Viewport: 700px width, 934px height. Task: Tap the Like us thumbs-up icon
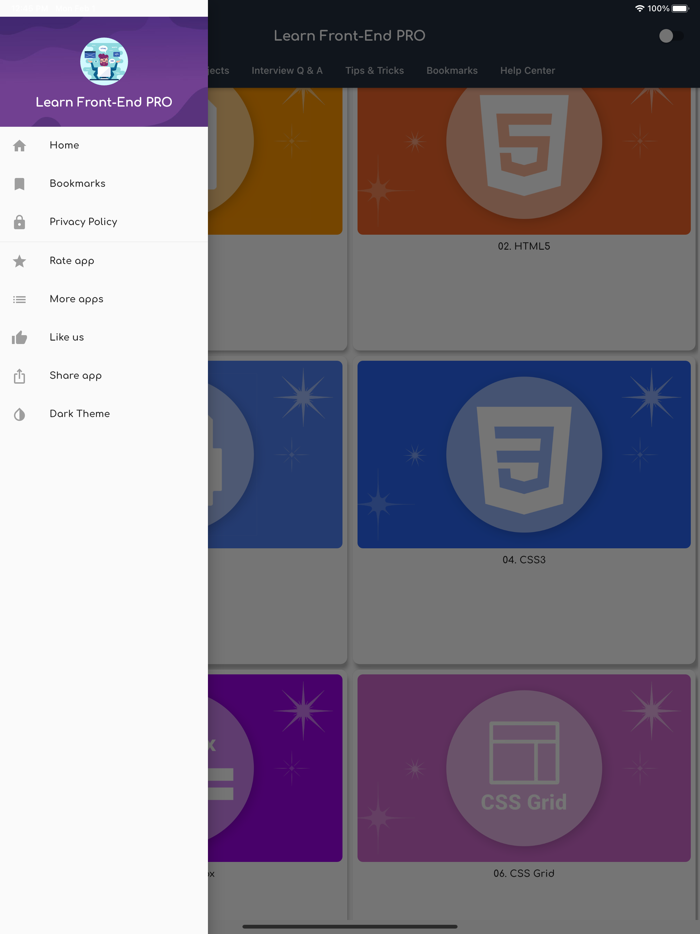pyautogui.click(x=20, y=338)
